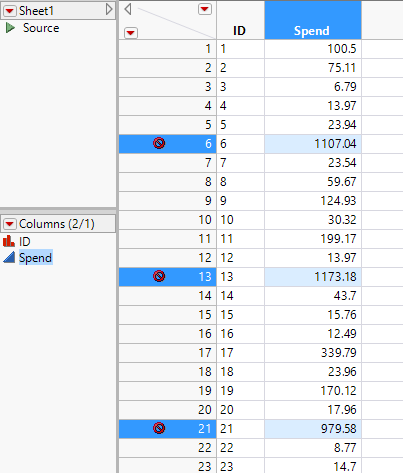Screen dimensions: 403x473
Task: Click the ID cell in row 19
Action: coord(240,391)
